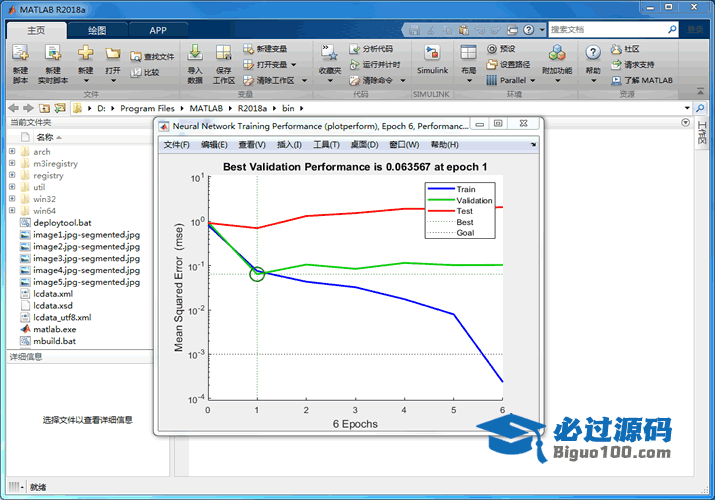Click Request Support

[x=632, y=64]
